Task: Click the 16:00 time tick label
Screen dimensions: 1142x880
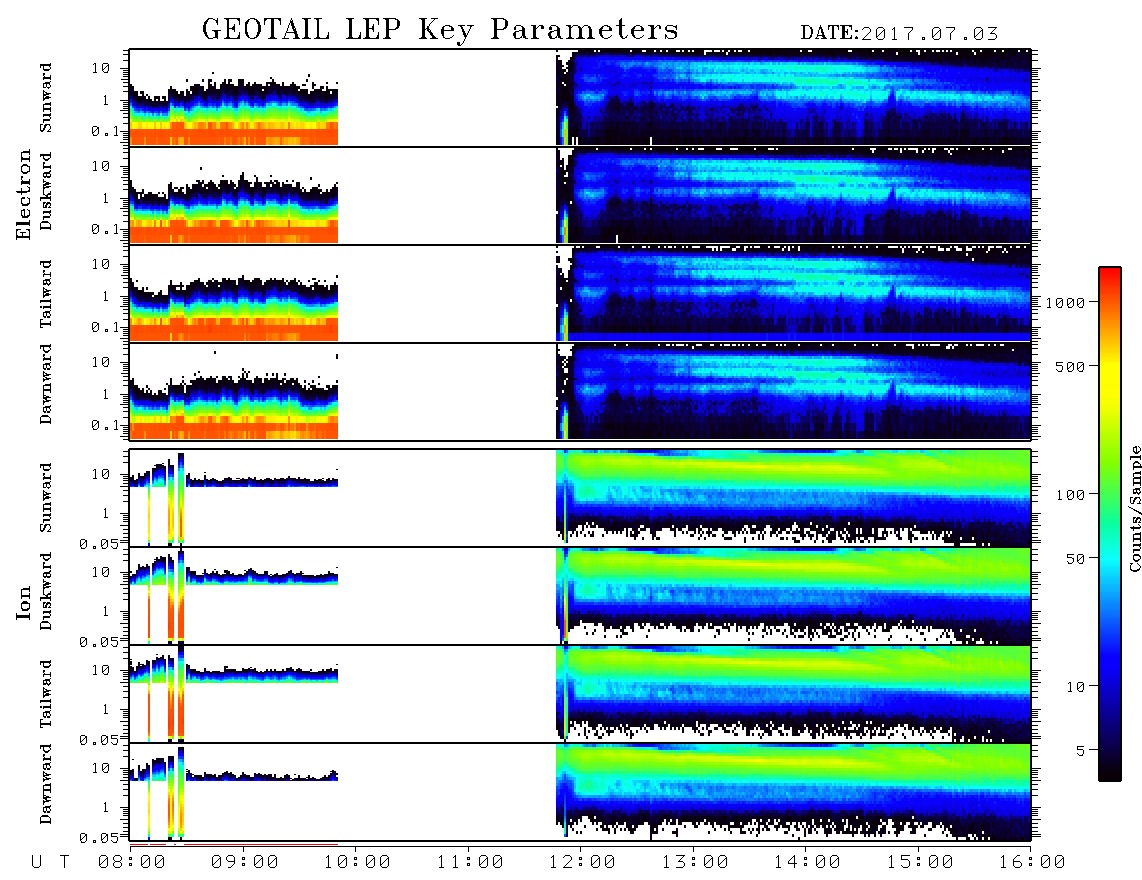Action: click(1032, 862)
